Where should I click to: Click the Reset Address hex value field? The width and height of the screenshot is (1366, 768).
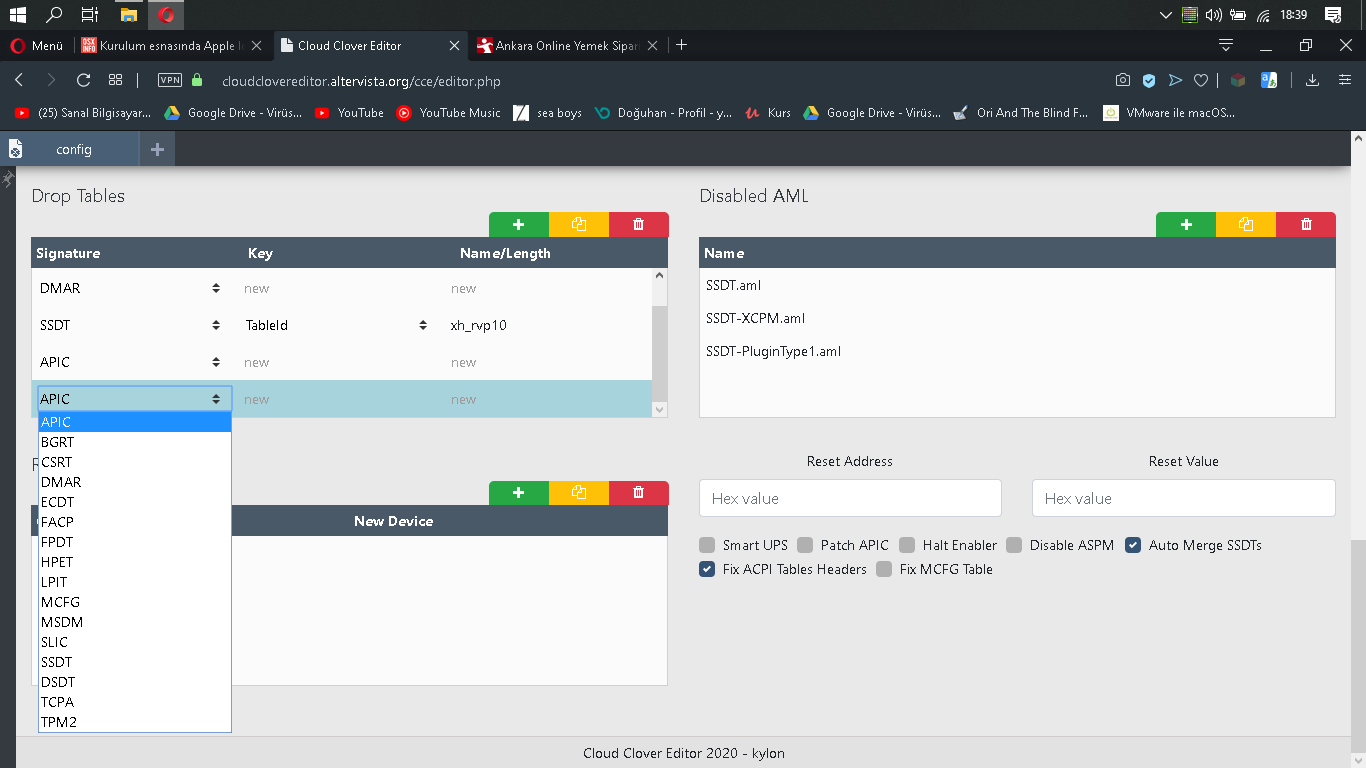pos(849,498)
